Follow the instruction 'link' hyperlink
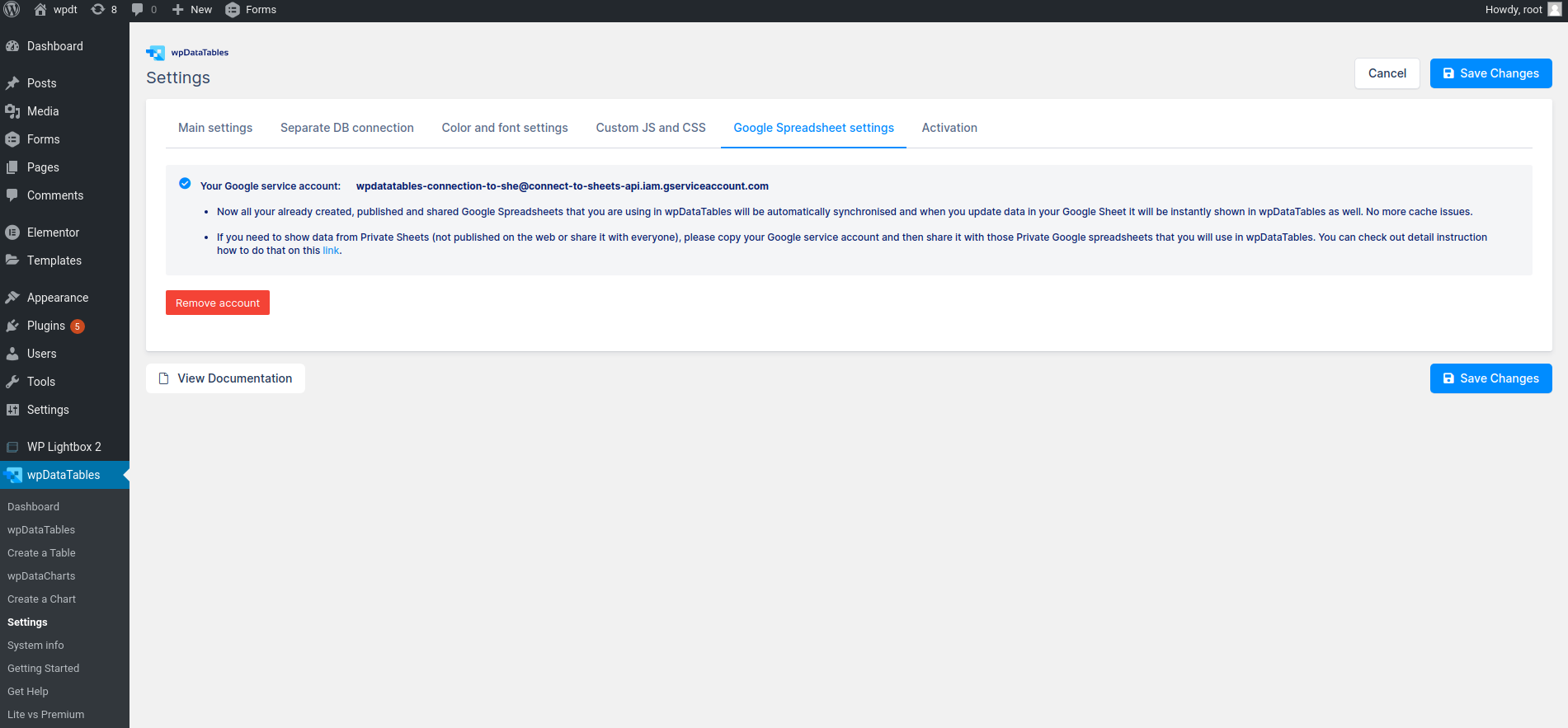The height and width of the screenshot is (728, 1568). (x=331, y=251)
